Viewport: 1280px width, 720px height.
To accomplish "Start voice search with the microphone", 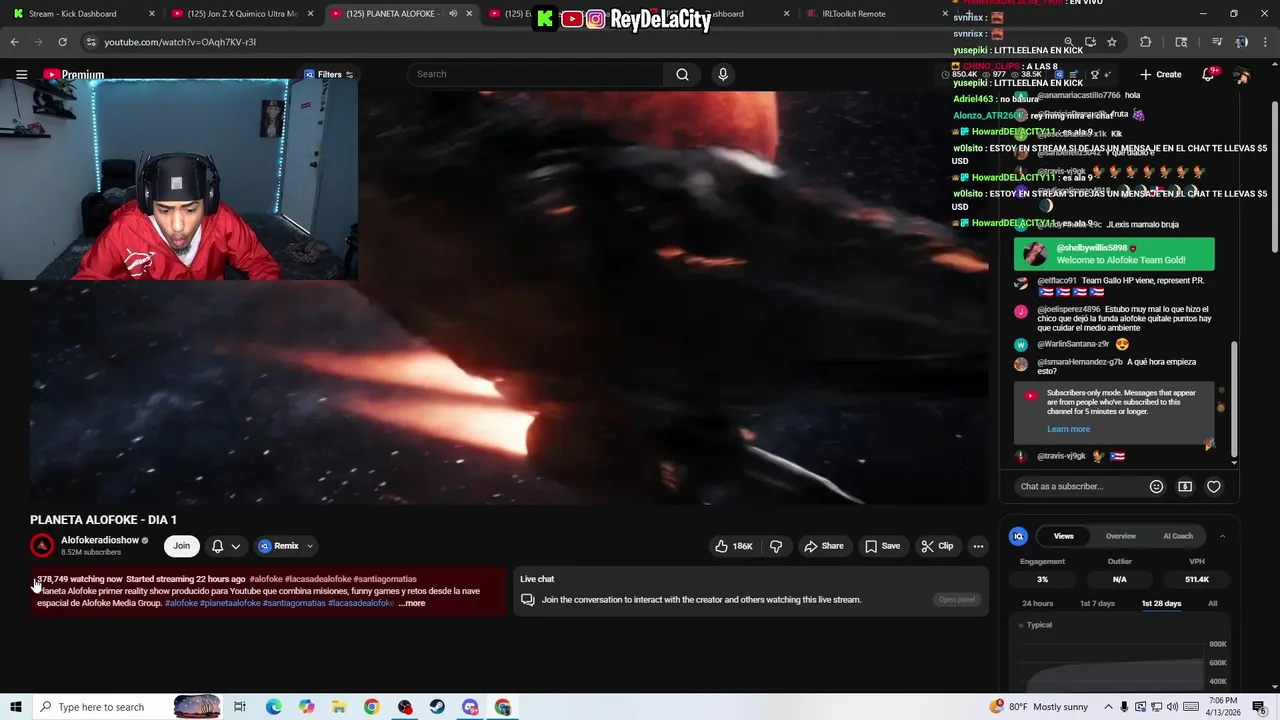I will (x=723, y=74).
